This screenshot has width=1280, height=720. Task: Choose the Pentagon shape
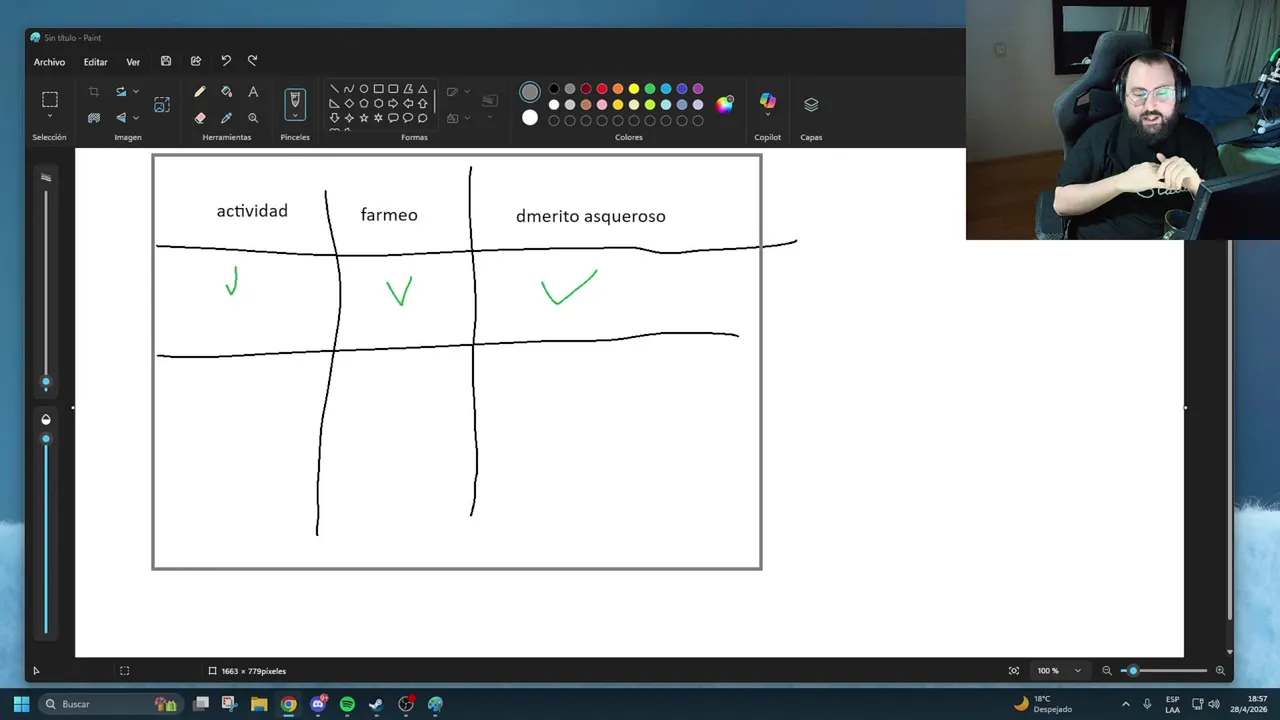(364, 103)
